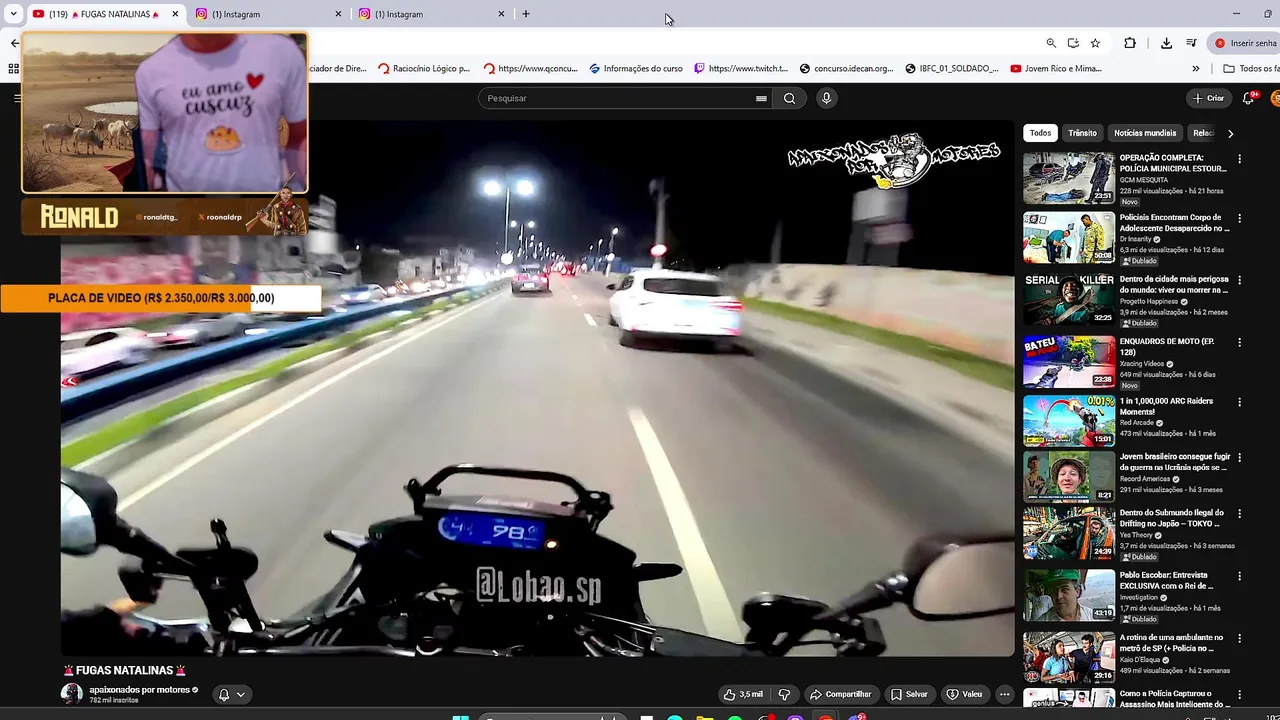Open more actions ellipsis below the video
The image size is (1280, 720).
coord(1004,694)
